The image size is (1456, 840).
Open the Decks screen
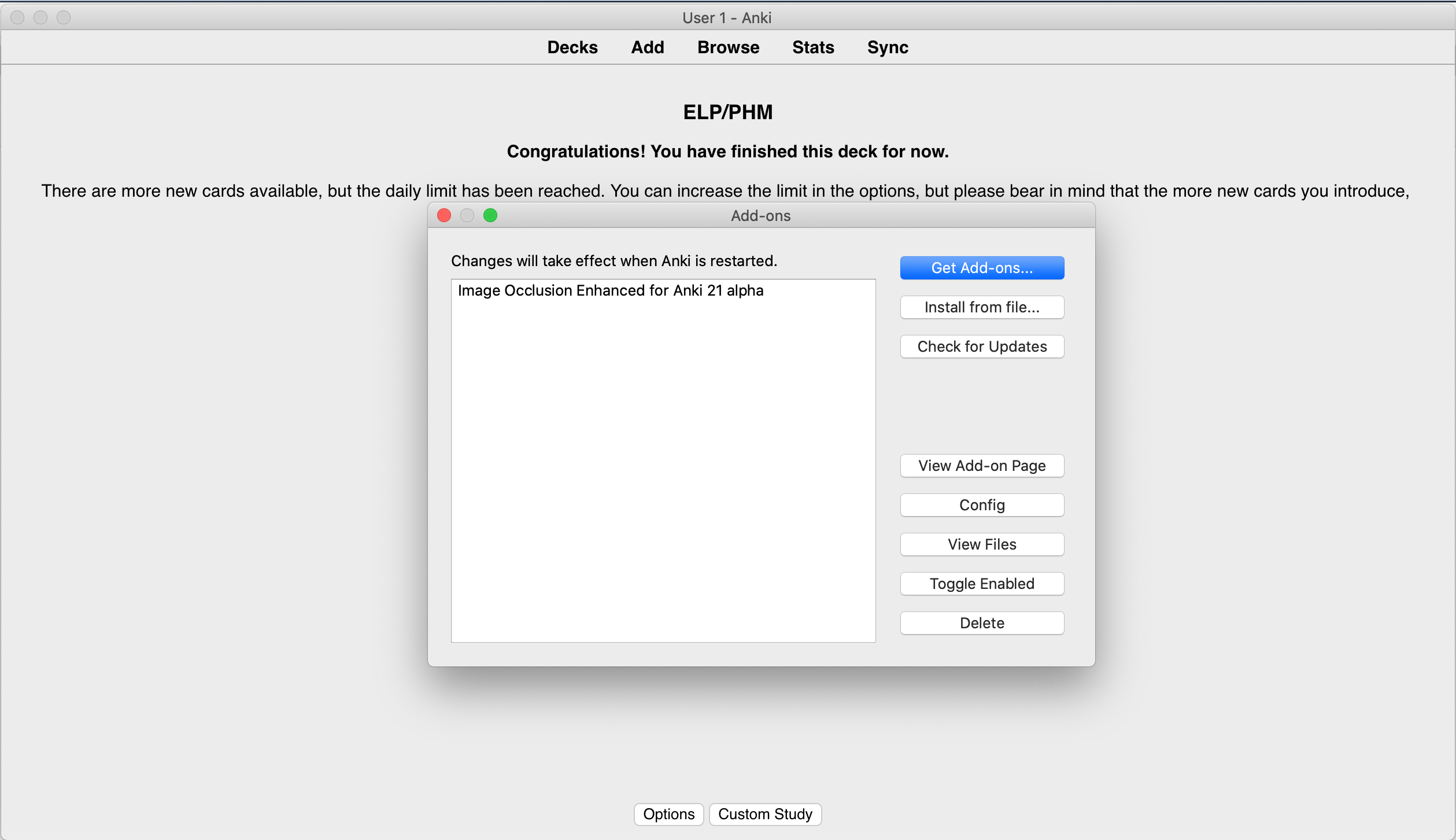point(572,47)
